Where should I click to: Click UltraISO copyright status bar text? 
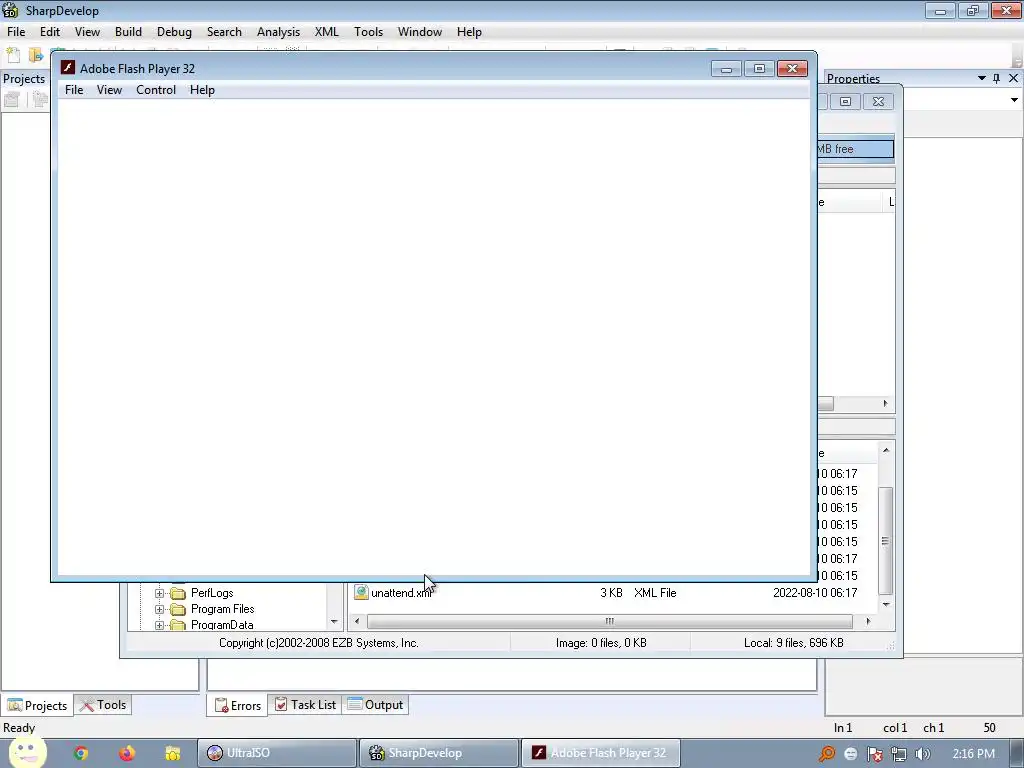coord(319,643)
